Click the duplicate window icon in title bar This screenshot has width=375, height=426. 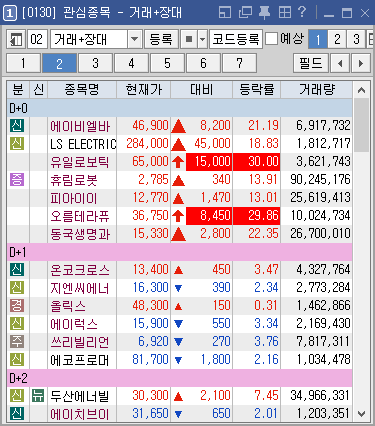pyautogui.click(x=245, y=13)
